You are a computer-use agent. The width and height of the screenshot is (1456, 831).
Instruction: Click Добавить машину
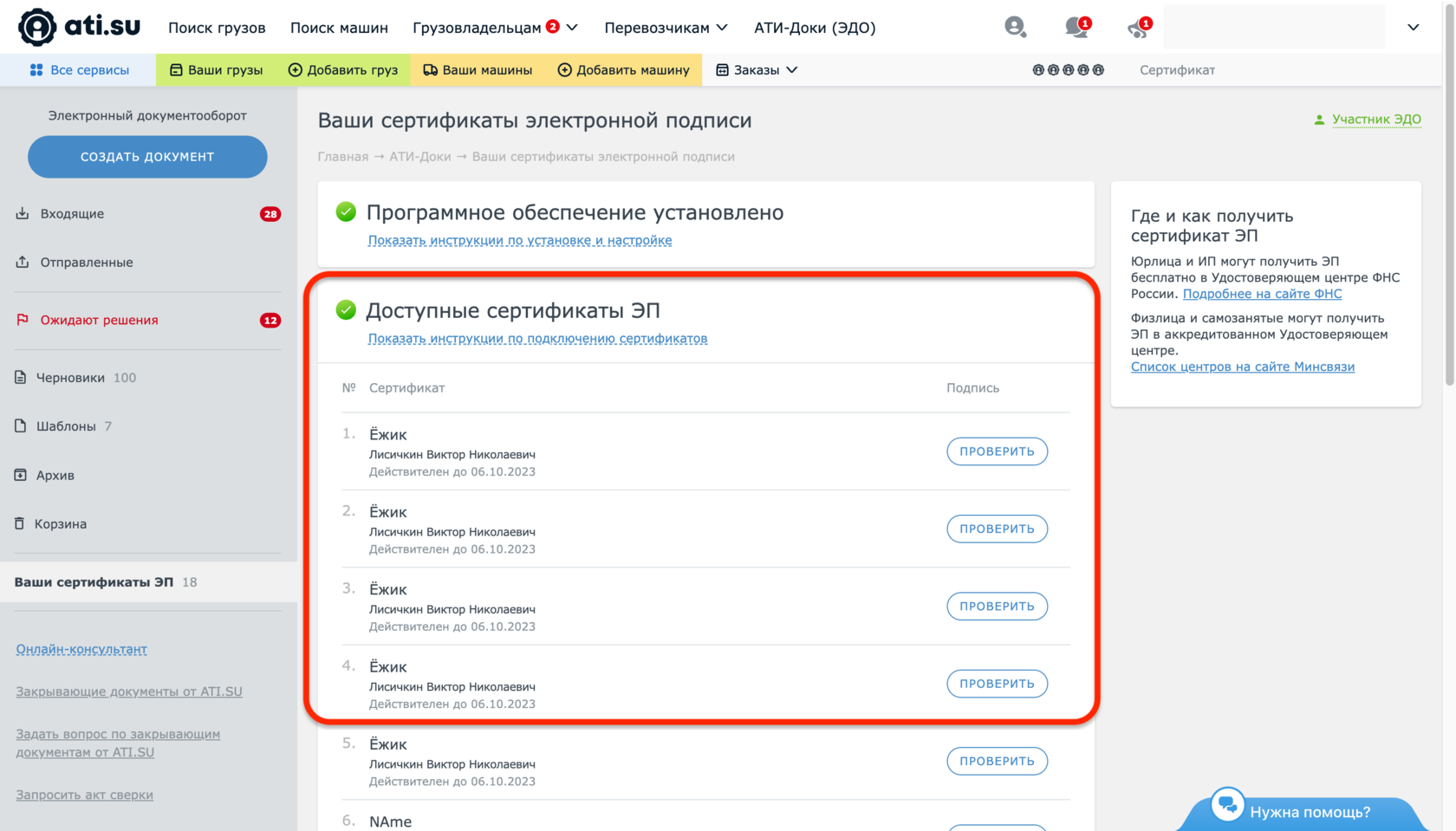[623, 70]
